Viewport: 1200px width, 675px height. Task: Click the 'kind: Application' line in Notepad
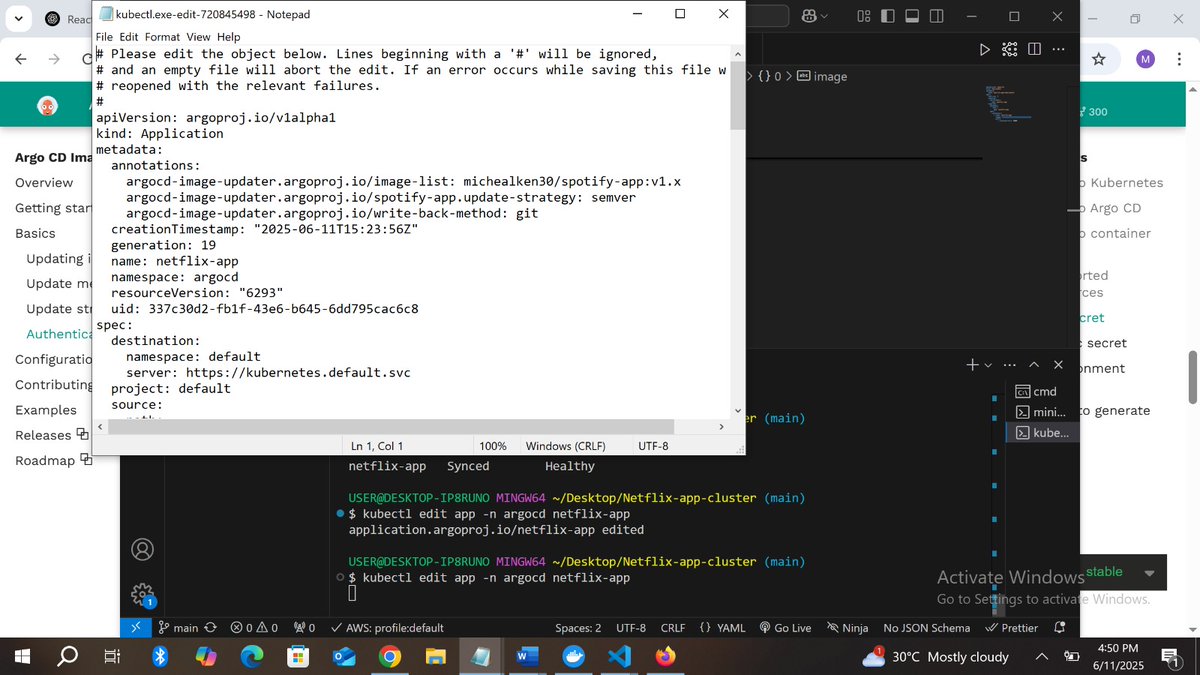tap(160, 133)
